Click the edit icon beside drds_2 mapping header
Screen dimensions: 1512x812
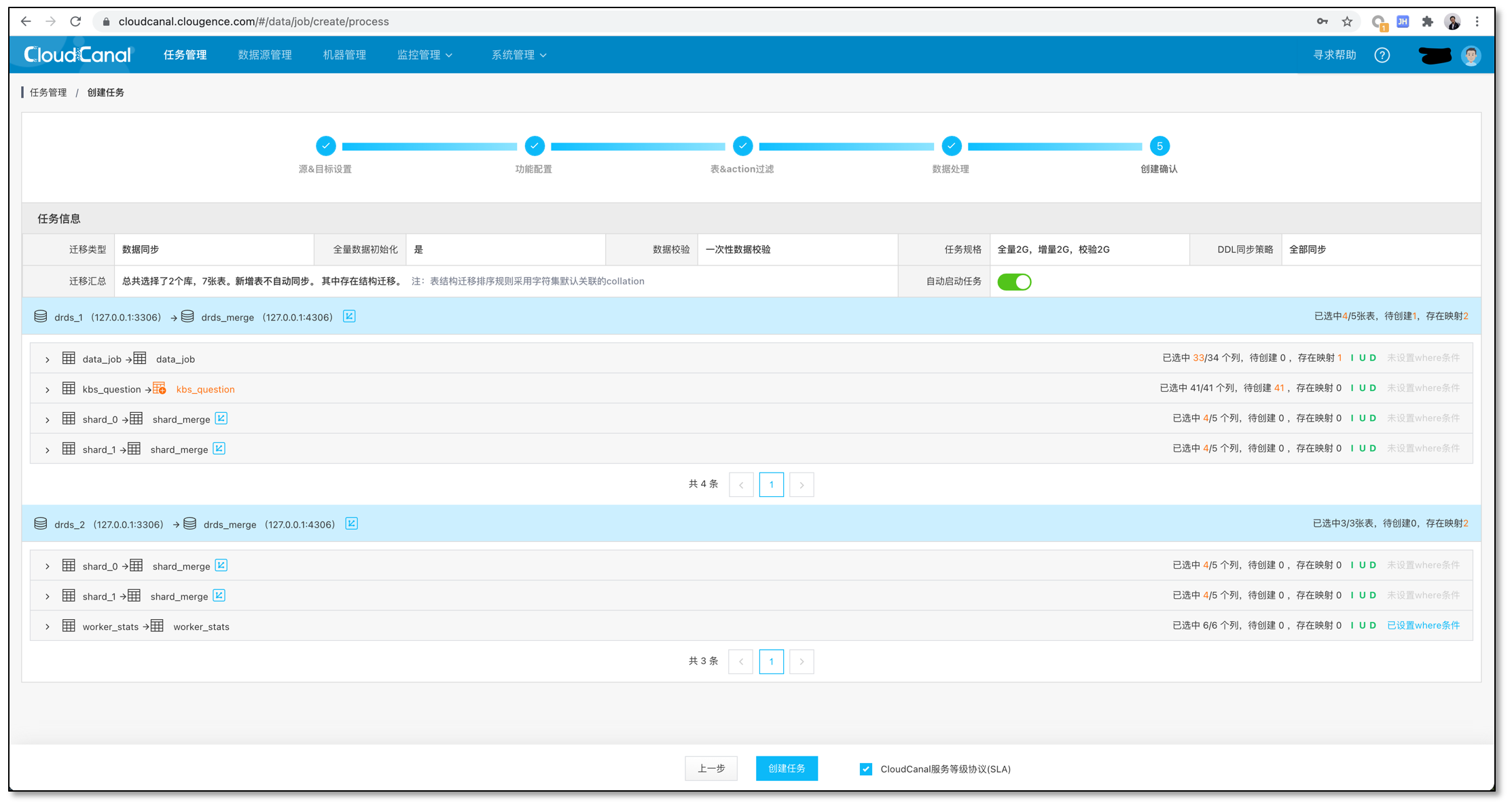pos(351,523)
